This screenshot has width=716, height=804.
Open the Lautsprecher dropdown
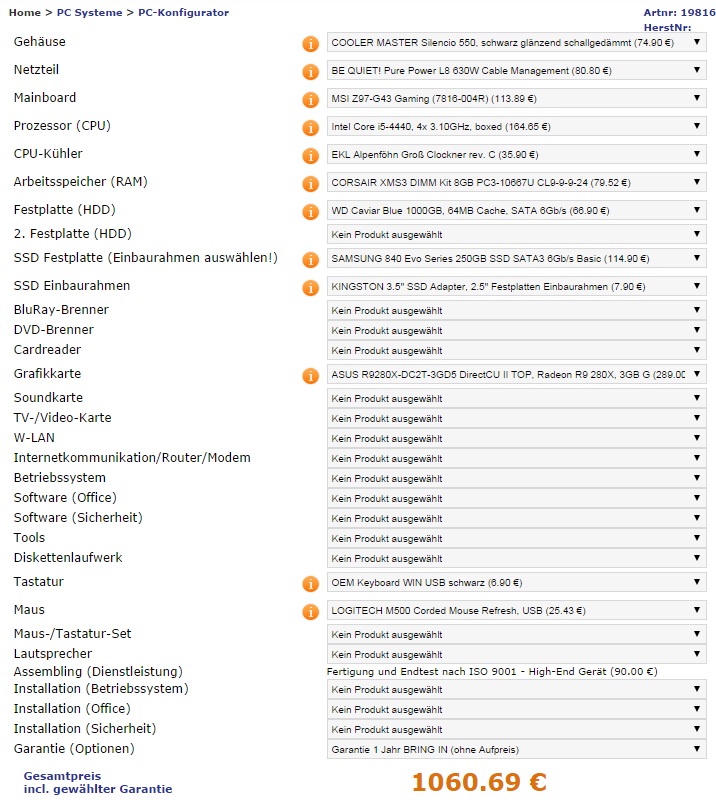coord(516,654)
